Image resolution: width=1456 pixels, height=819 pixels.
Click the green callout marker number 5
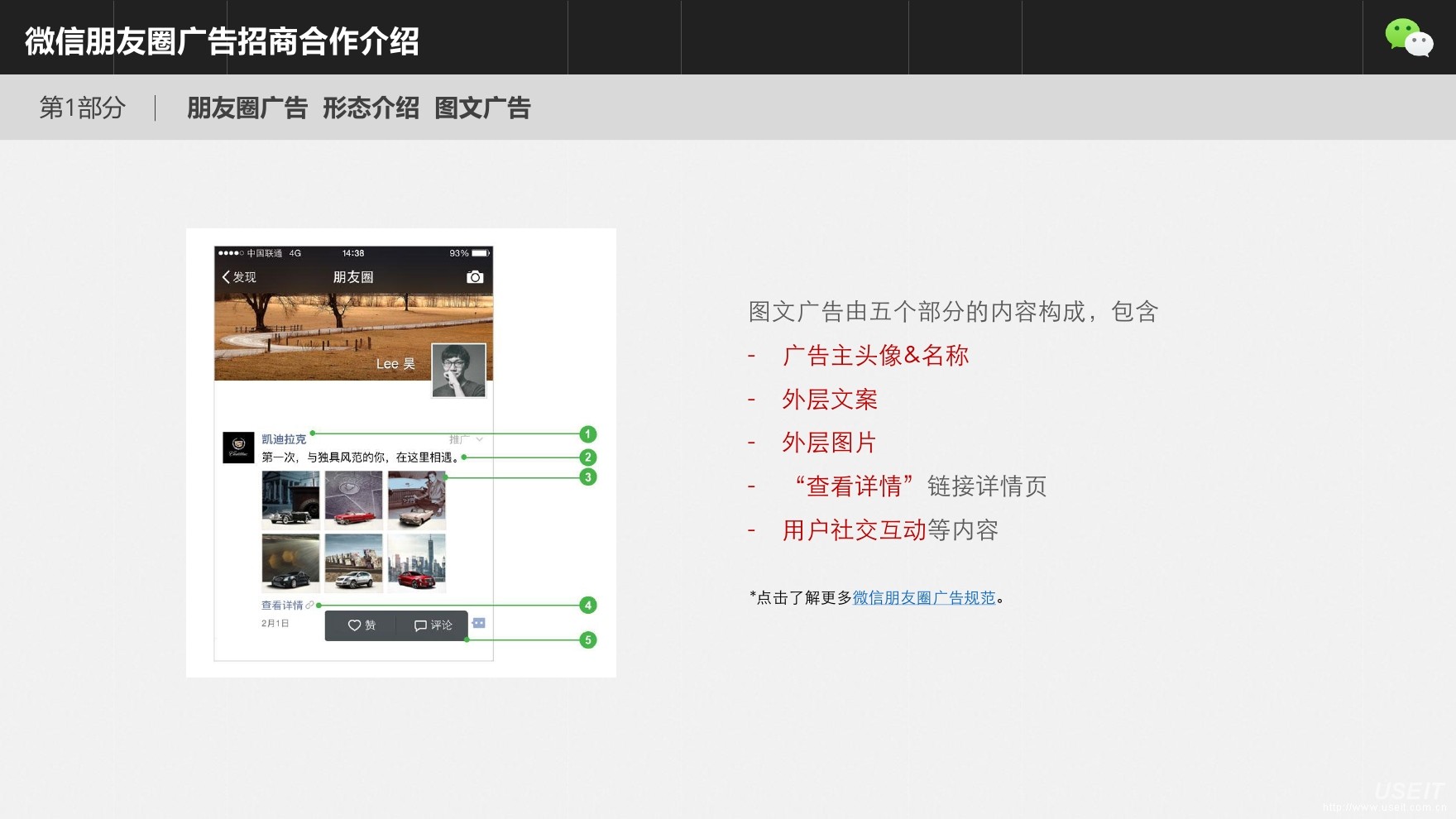[587, 639]
